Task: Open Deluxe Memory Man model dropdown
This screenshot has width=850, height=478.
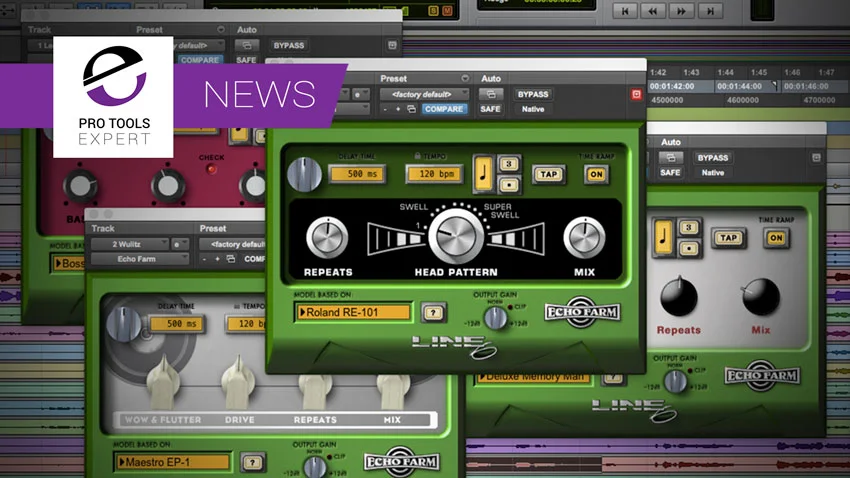Action: click(x=532, y=378)
